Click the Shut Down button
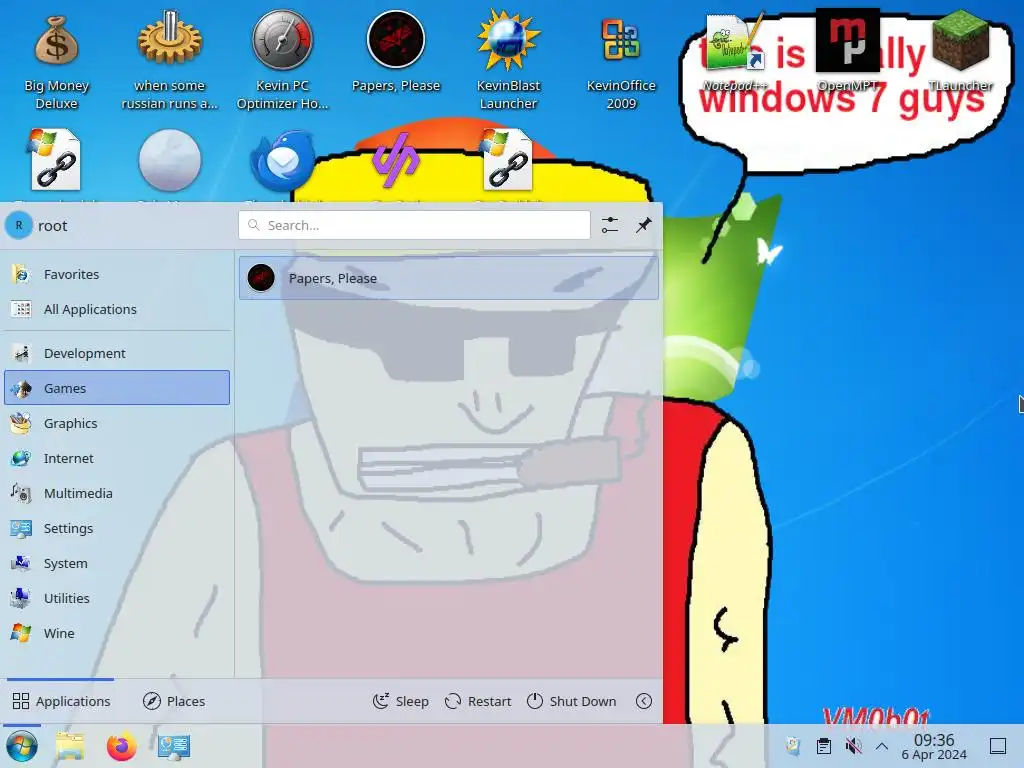The width and height of the screenshot is (1024, 768). 571,701
